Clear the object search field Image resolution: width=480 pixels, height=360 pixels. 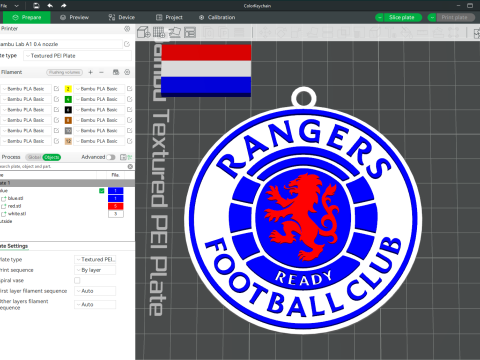[x=130, y=166]
